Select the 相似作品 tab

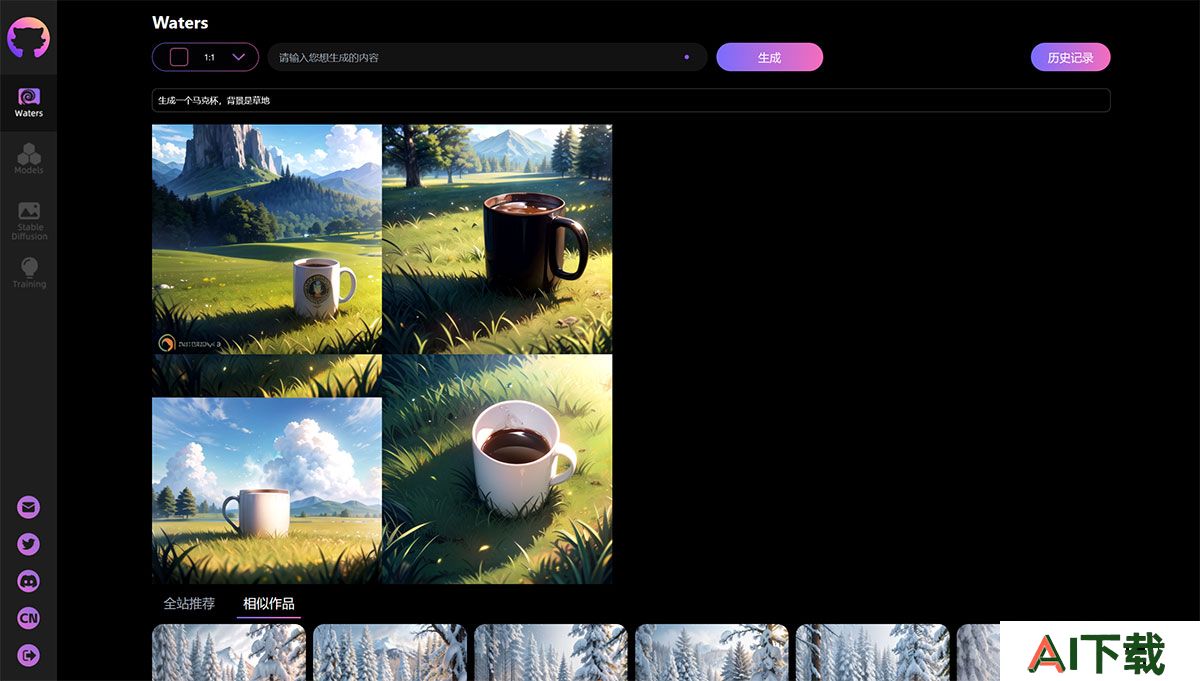click(269, 604)
